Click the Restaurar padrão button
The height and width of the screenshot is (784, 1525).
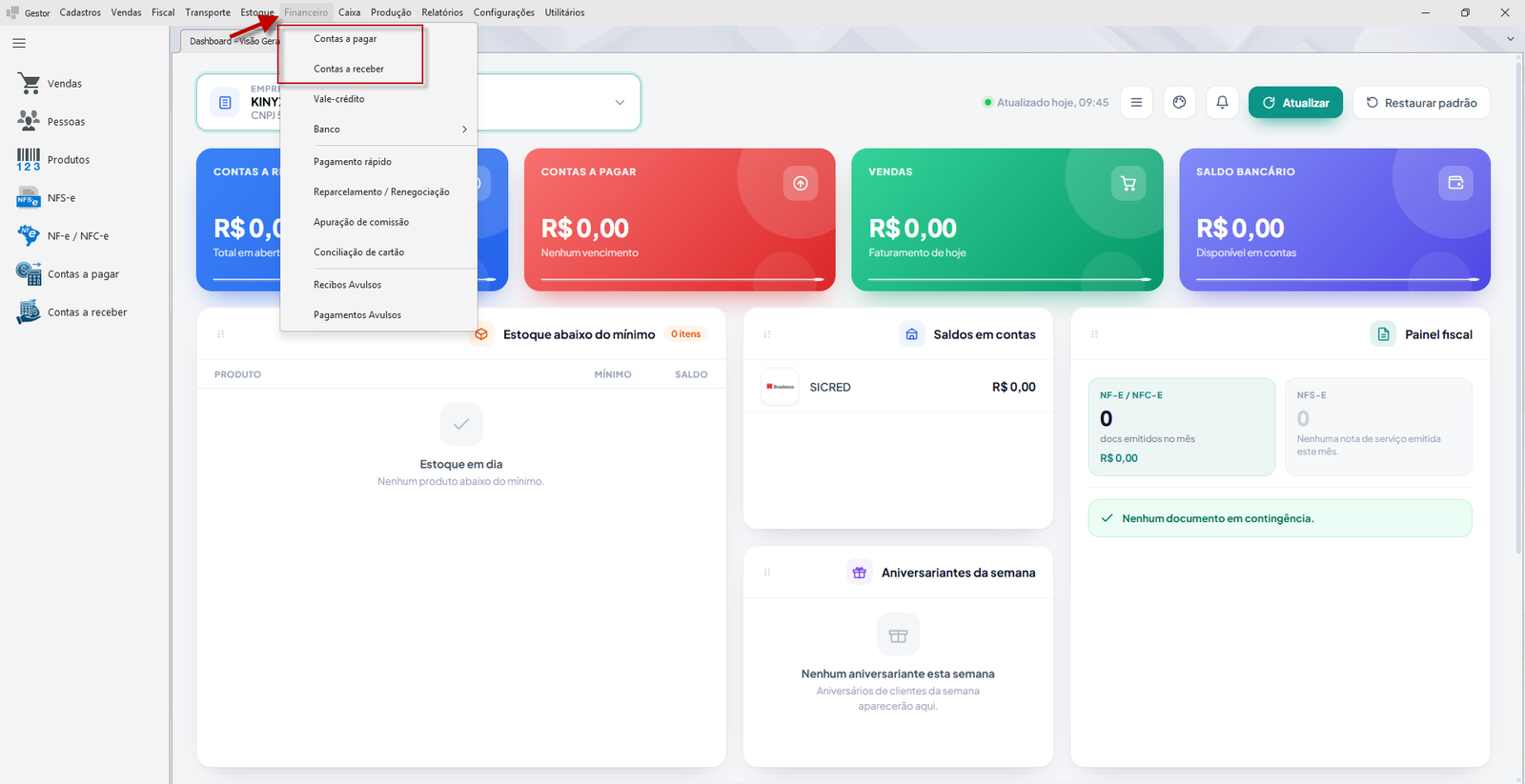pos(1421,102)
